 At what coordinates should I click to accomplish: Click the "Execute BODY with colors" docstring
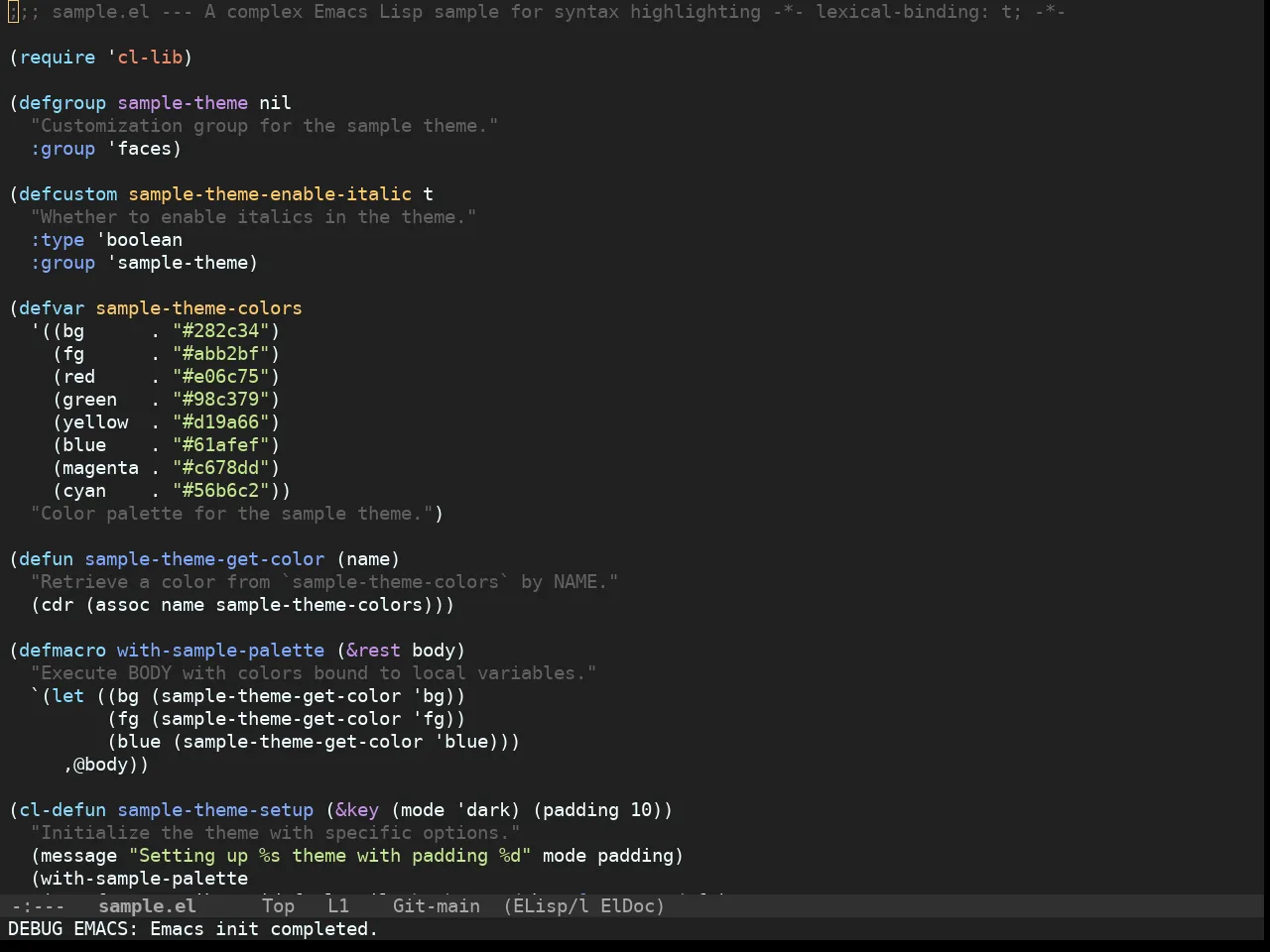pyautogui.click(x=314, y=673)
